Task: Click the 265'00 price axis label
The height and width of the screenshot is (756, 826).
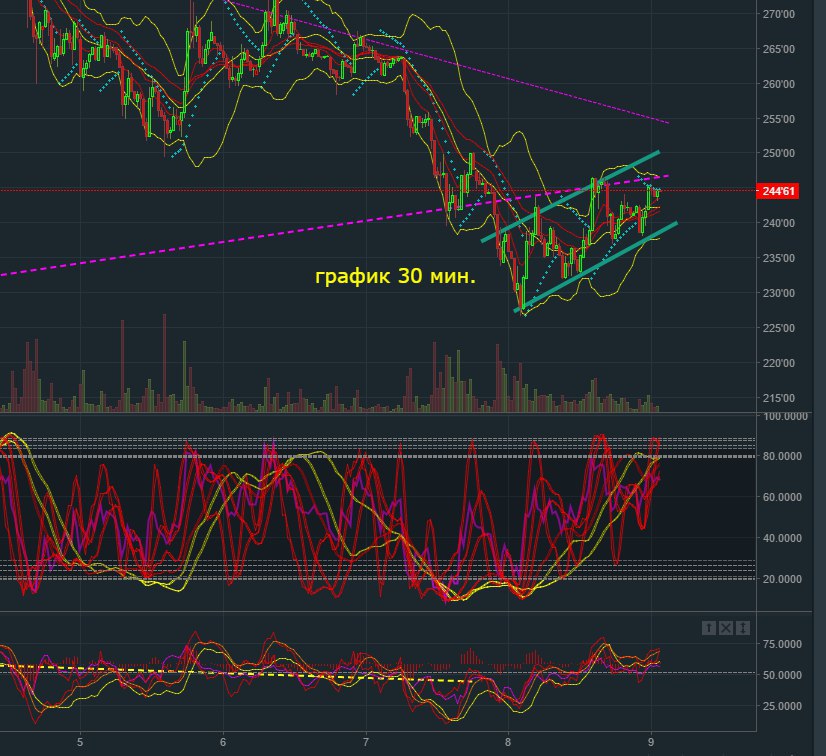Action: click(779, 49)
